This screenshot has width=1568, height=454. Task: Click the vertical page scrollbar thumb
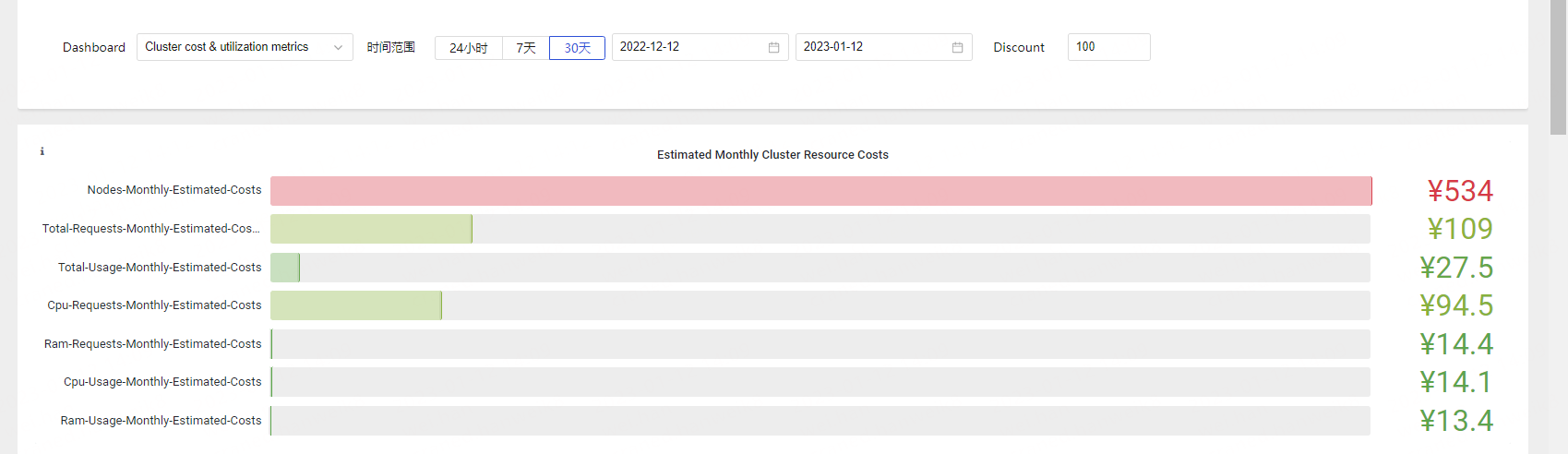coord(1559,67)
